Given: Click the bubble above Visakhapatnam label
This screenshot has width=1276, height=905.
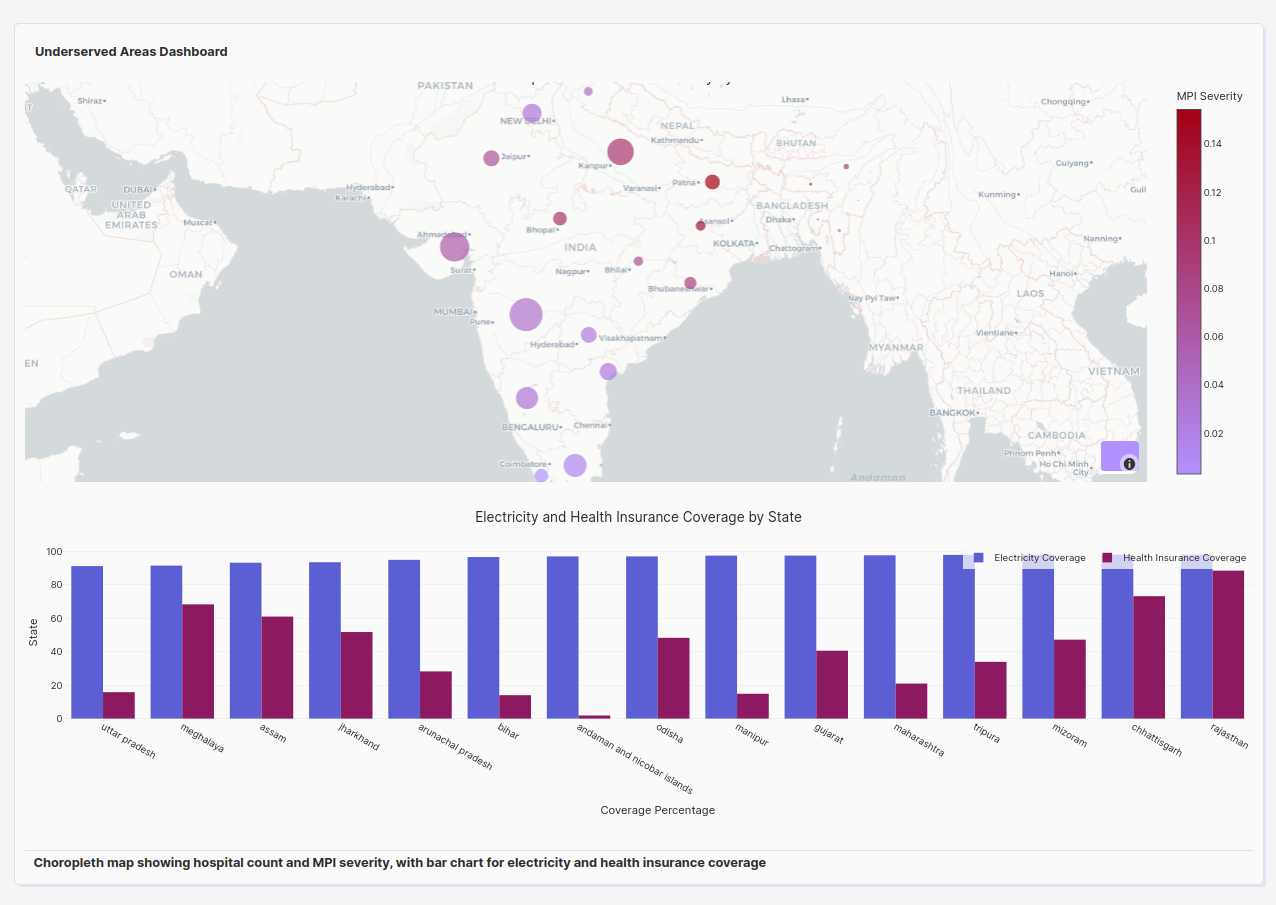Looking at the screenshot, I should click(x=588, y=335).
